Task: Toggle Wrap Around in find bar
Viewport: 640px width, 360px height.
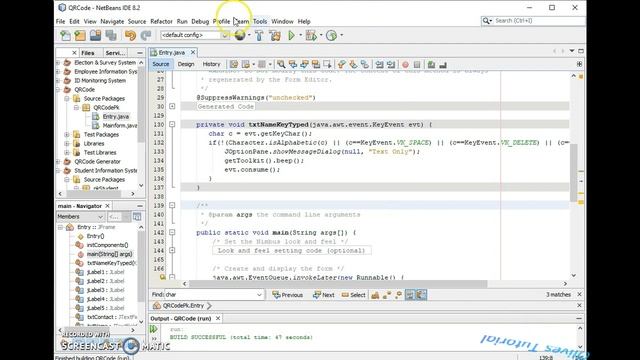Action: [421, 295]
